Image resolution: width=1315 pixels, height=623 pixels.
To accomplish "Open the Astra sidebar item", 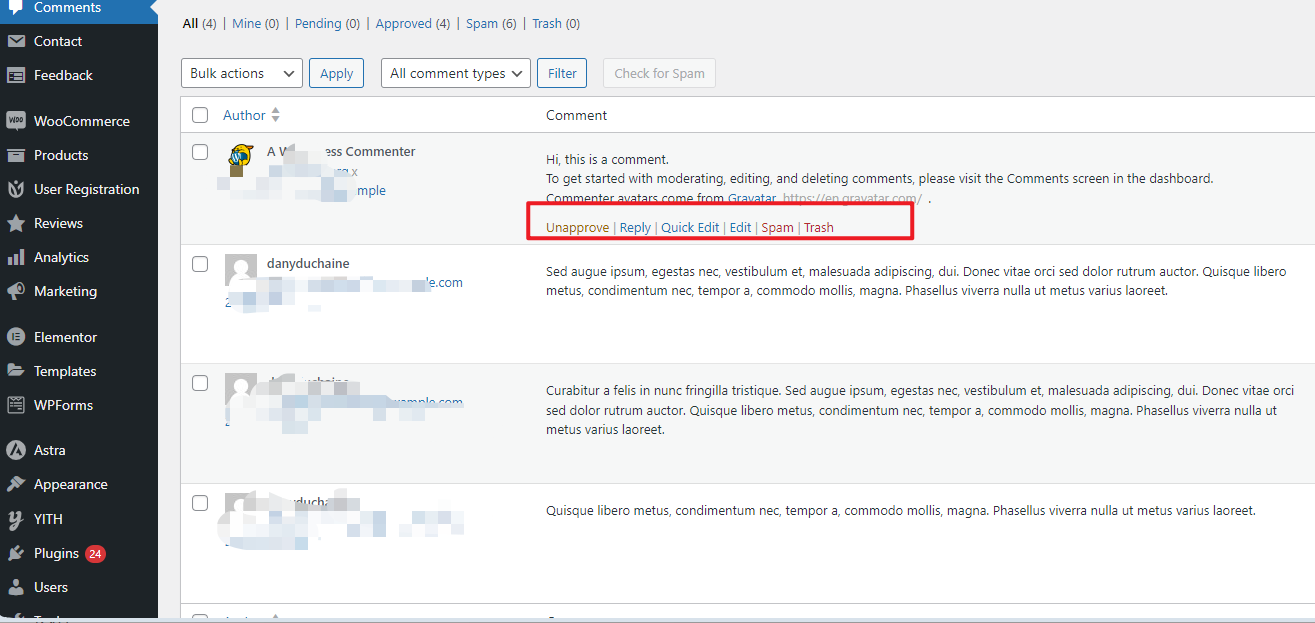I will (x=47, y=449).
